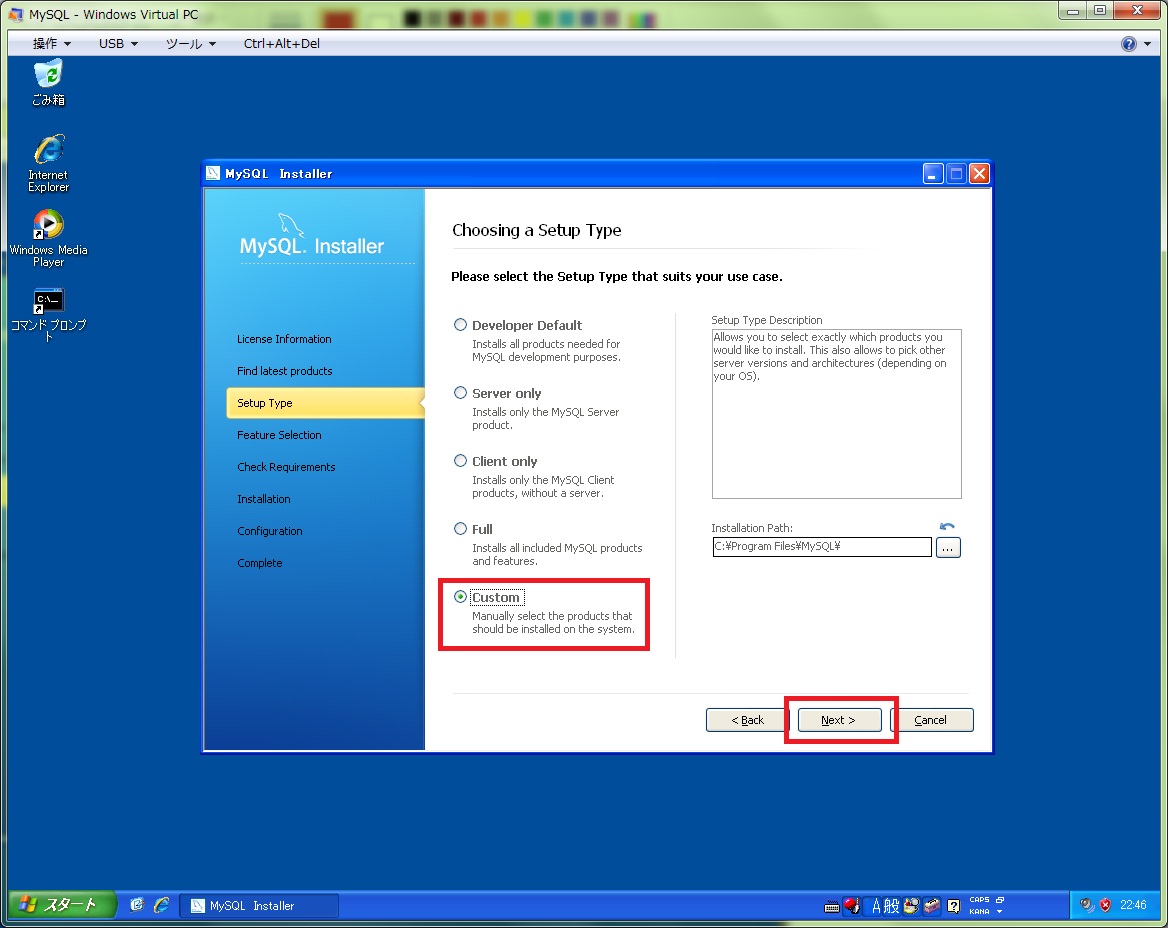Browse for installation path with ... button

(948, 547)
